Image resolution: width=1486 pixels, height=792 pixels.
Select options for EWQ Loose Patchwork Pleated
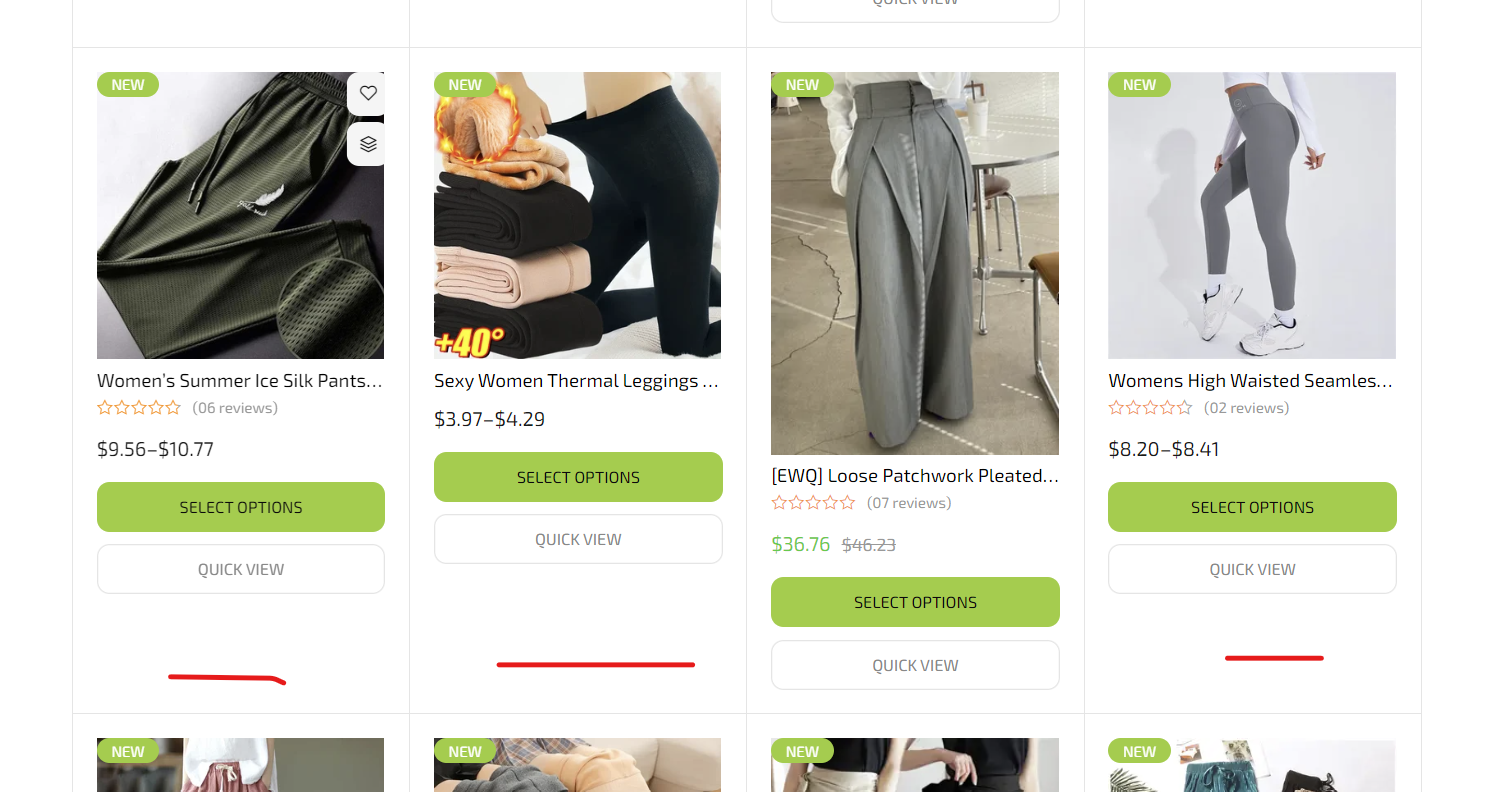point(915,602)
